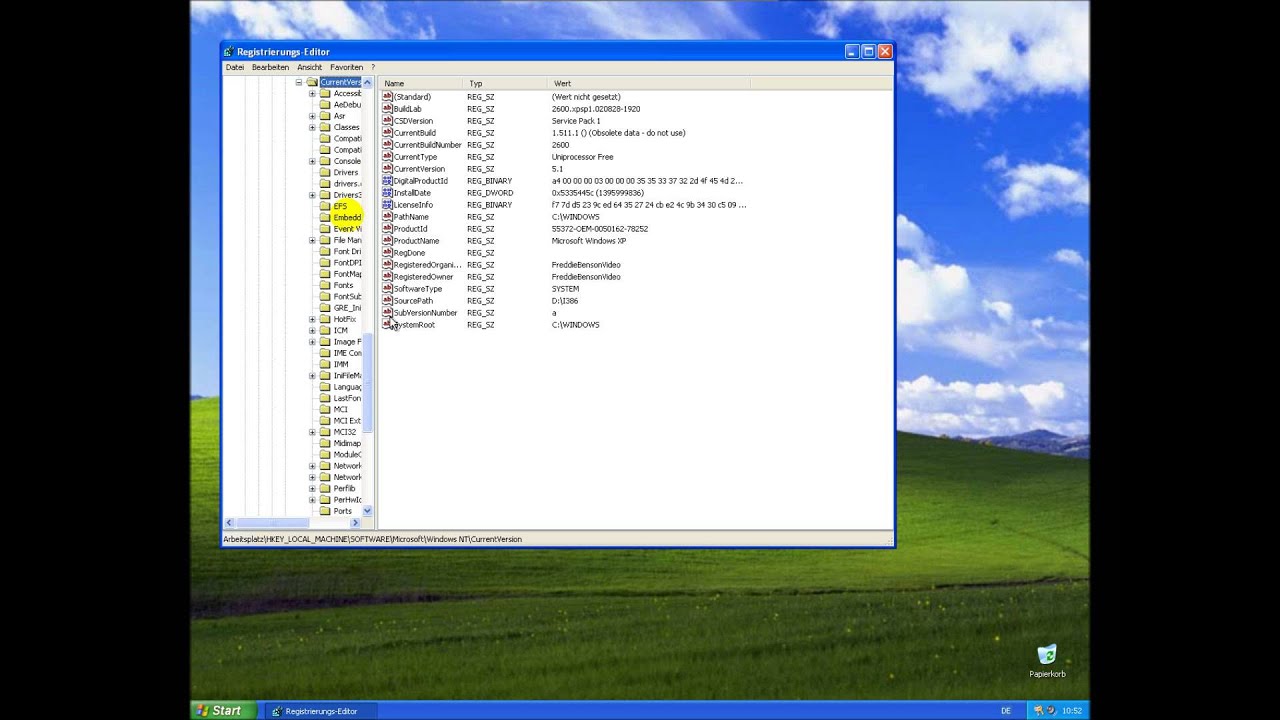Image resolution: width=1280 pixels, height=720 pixels.
Task: Expand the File Manager key
Action: coord(312,240)
